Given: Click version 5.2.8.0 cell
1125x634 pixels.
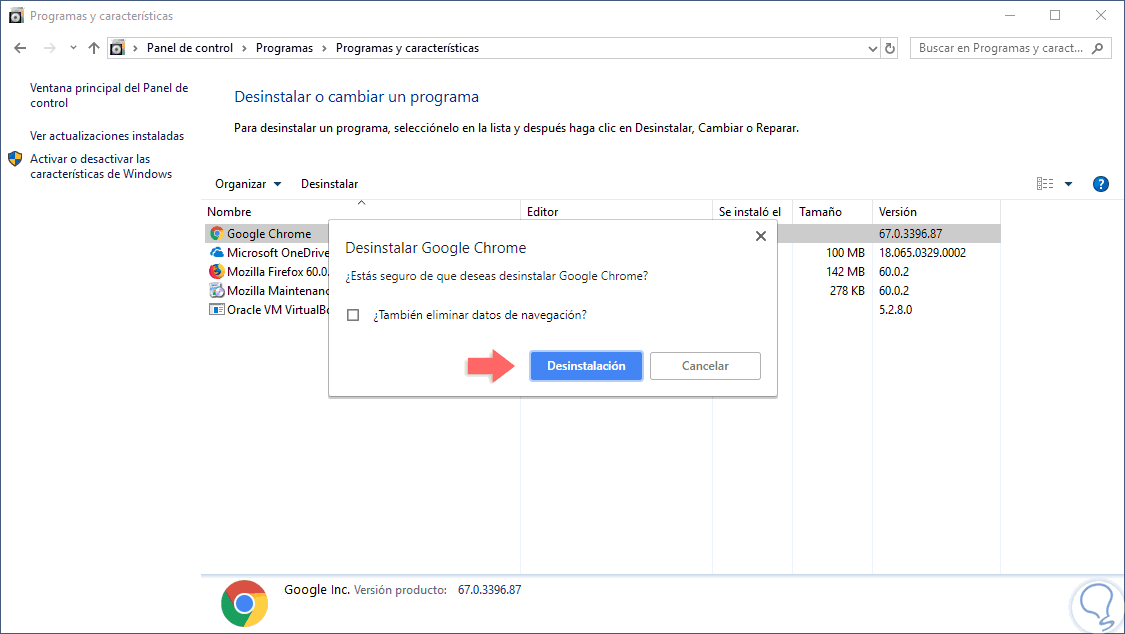Looking at the screenshot, I should (895, 310).
